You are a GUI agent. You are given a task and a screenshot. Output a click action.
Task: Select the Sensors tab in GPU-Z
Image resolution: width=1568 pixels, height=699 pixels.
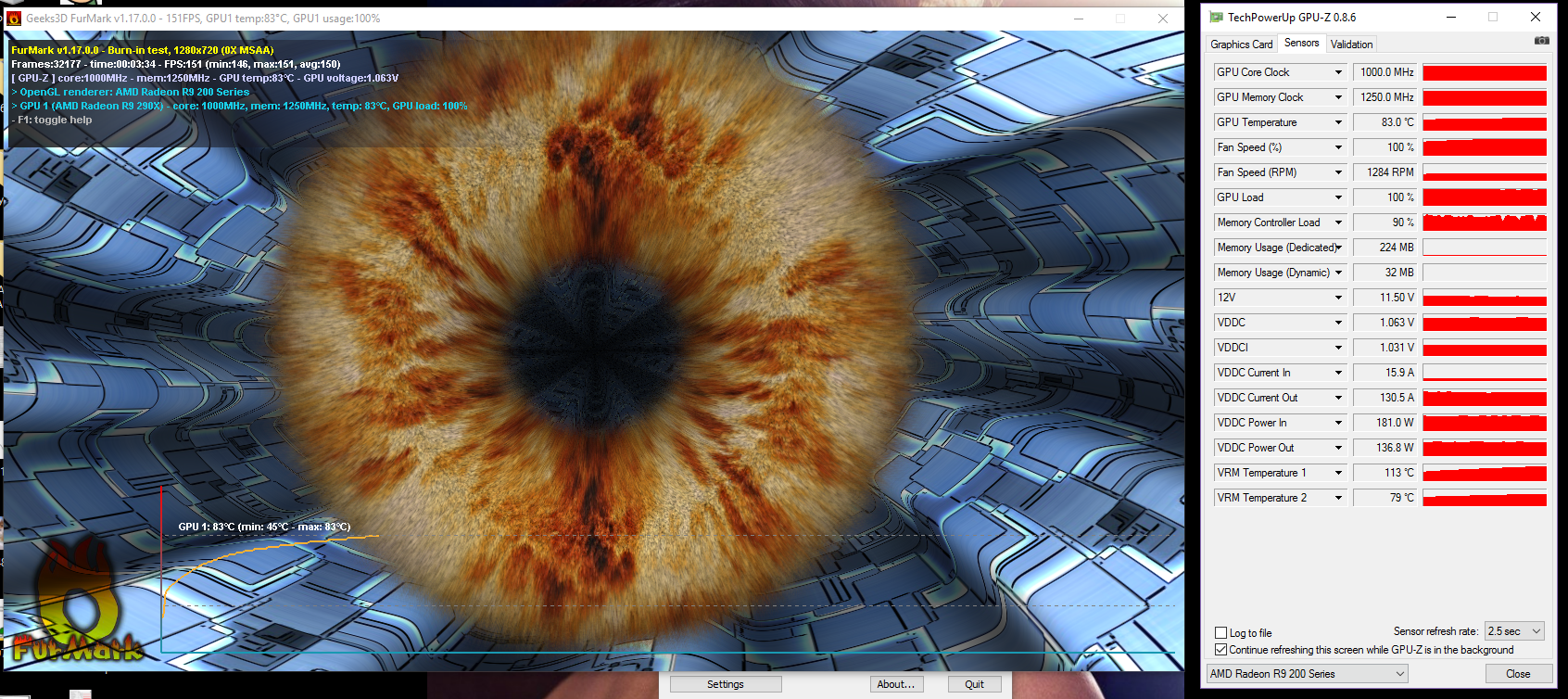(x=1301, y=43)
